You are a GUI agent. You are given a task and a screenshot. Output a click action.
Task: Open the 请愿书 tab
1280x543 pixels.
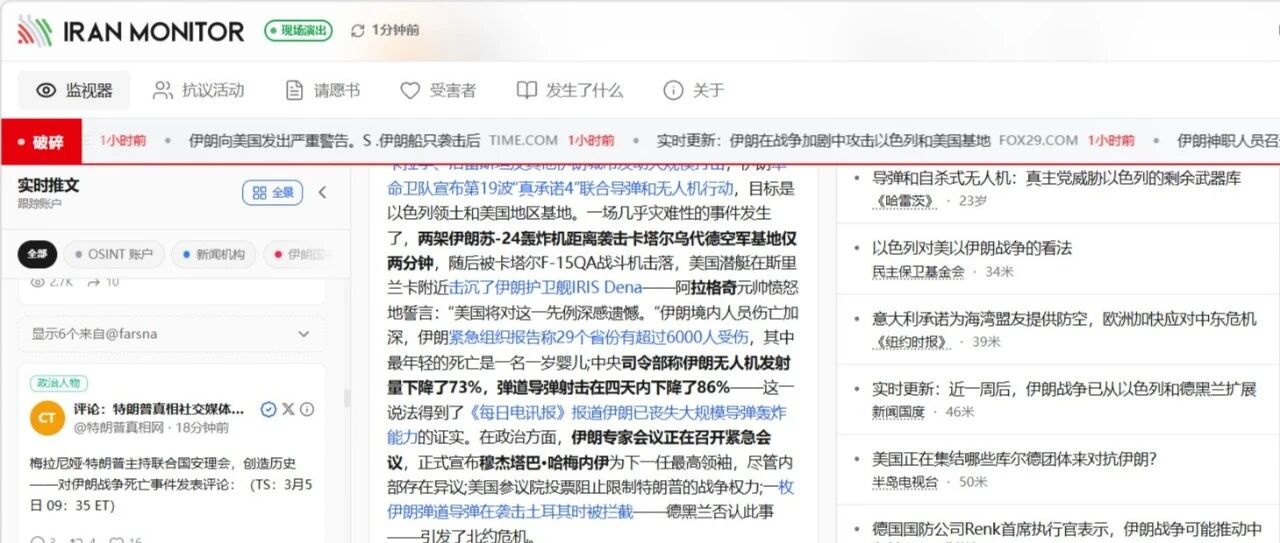(322, 90)
